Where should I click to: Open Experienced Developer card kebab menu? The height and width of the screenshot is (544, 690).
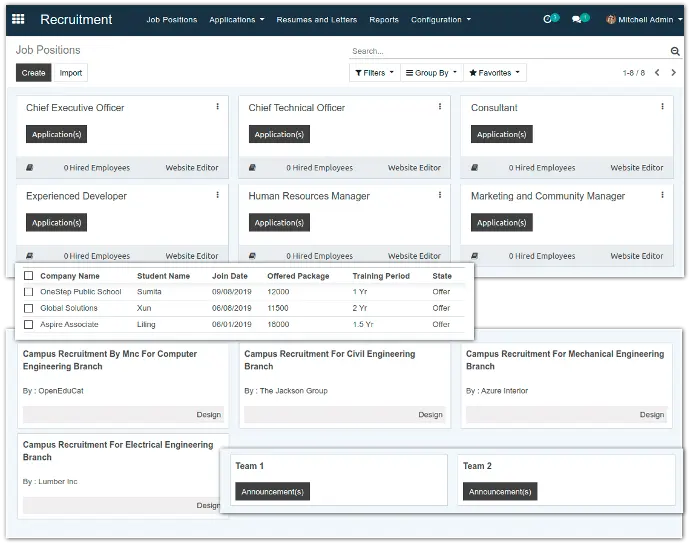point(217,195)
